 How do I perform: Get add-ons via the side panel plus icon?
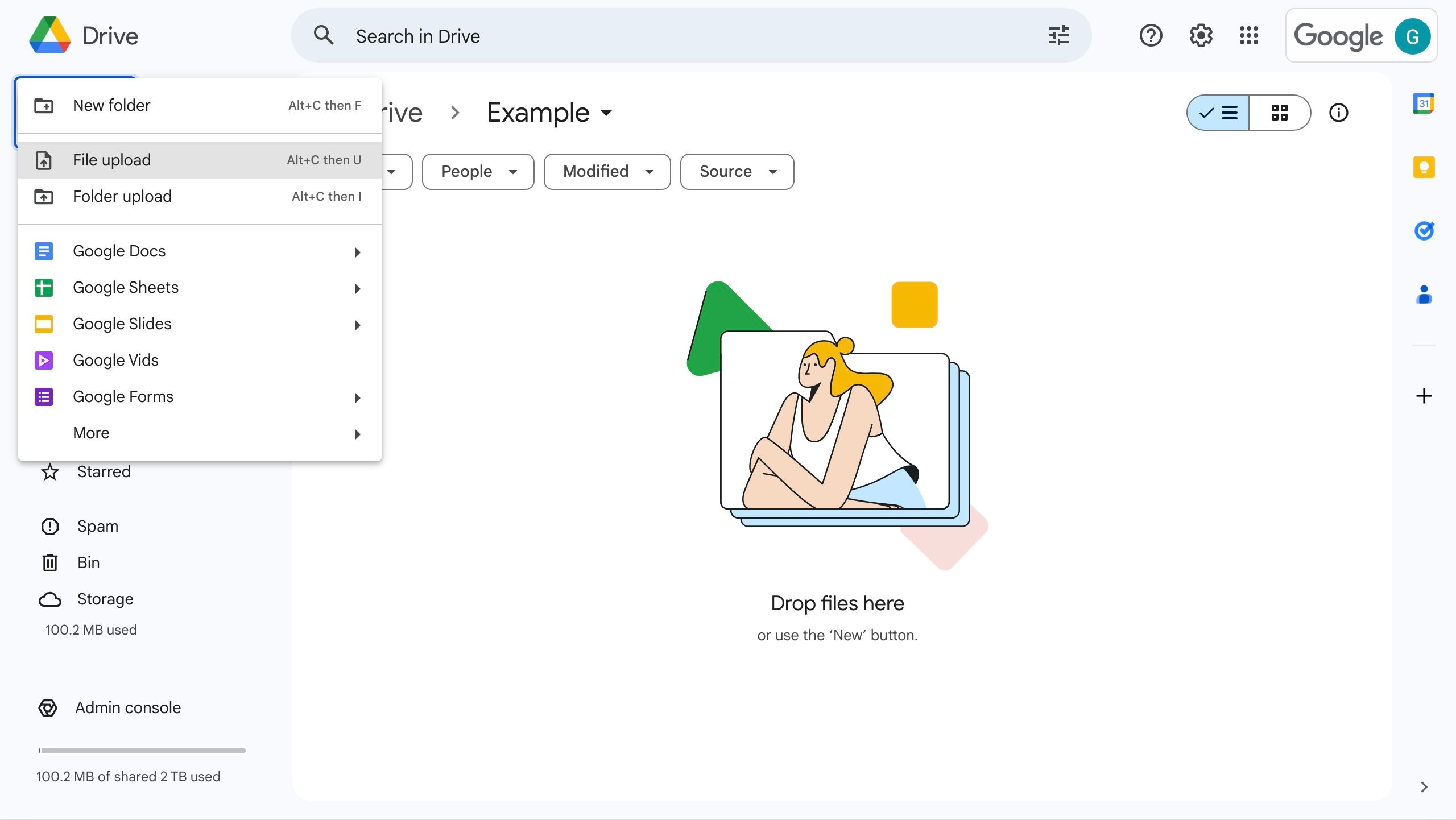click(x=1424, y=396)
